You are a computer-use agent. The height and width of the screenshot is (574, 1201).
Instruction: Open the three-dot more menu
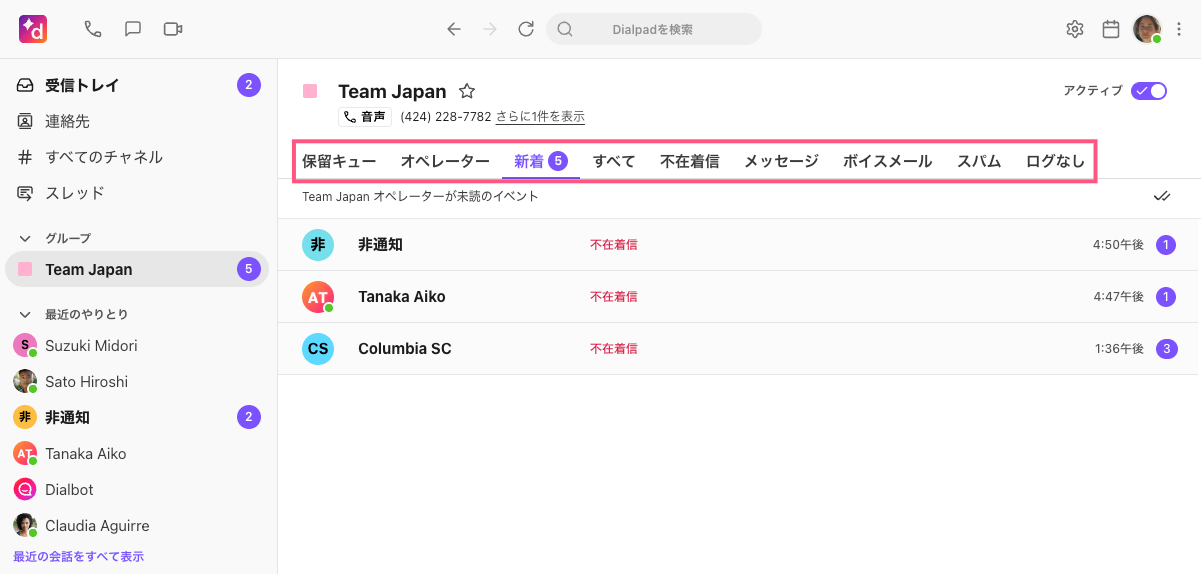[x=1179, y=29]
